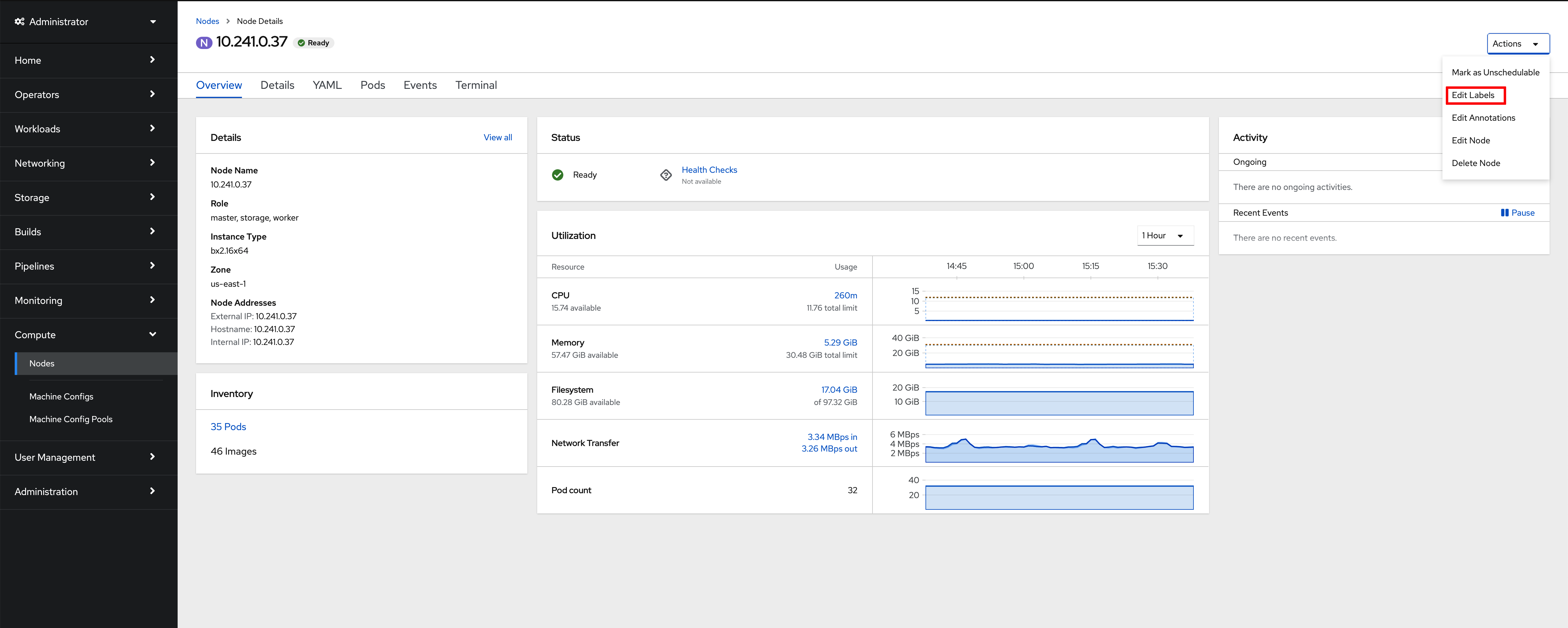The height and width of the screenshot is (628, 1568).
Task: Choose Edit Annotations from Actions menu
Action: point(1495,118)
